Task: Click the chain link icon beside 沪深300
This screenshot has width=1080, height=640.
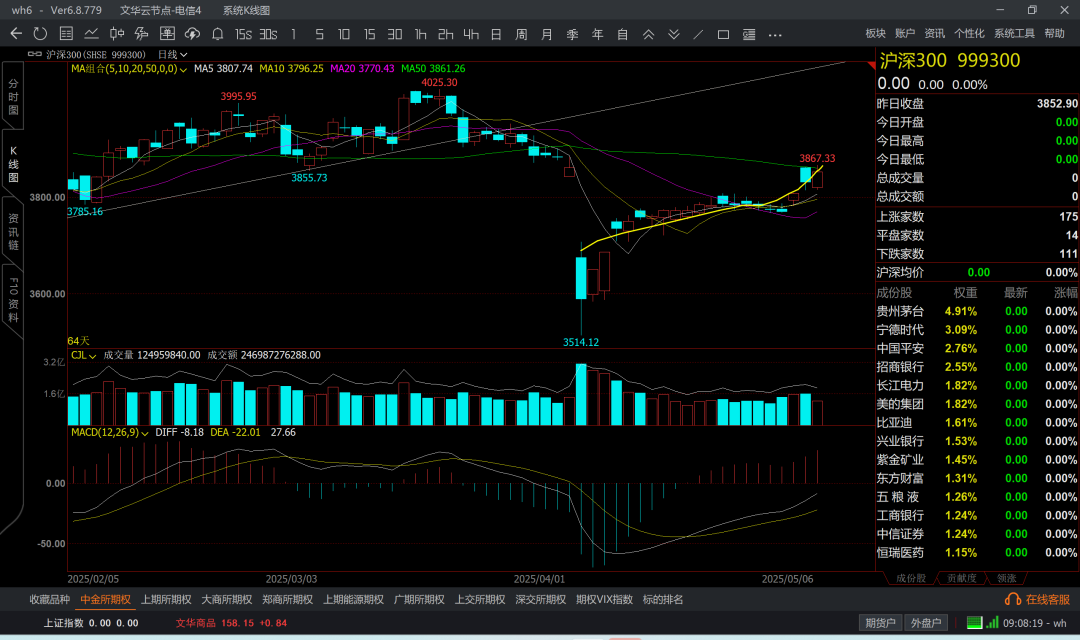Action: point(36,54)
